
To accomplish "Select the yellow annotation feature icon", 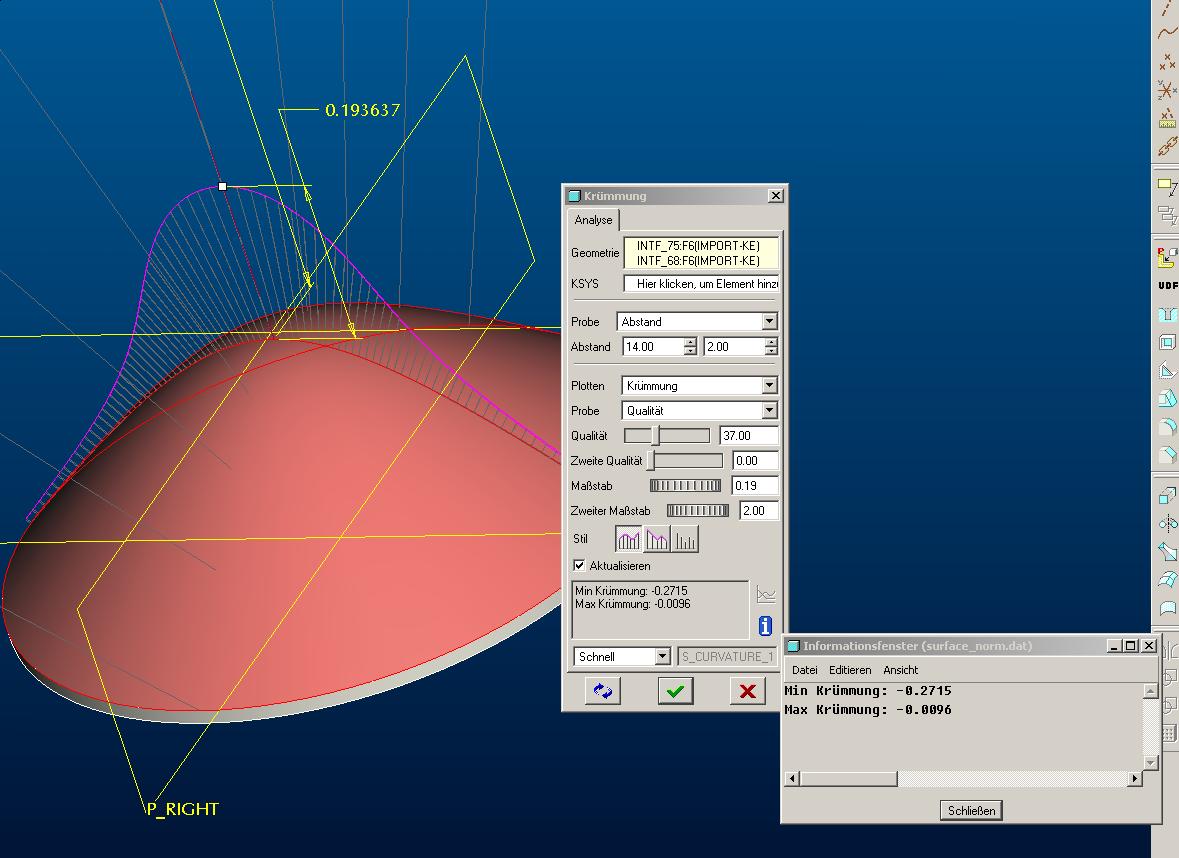I will click(1167, 186).
